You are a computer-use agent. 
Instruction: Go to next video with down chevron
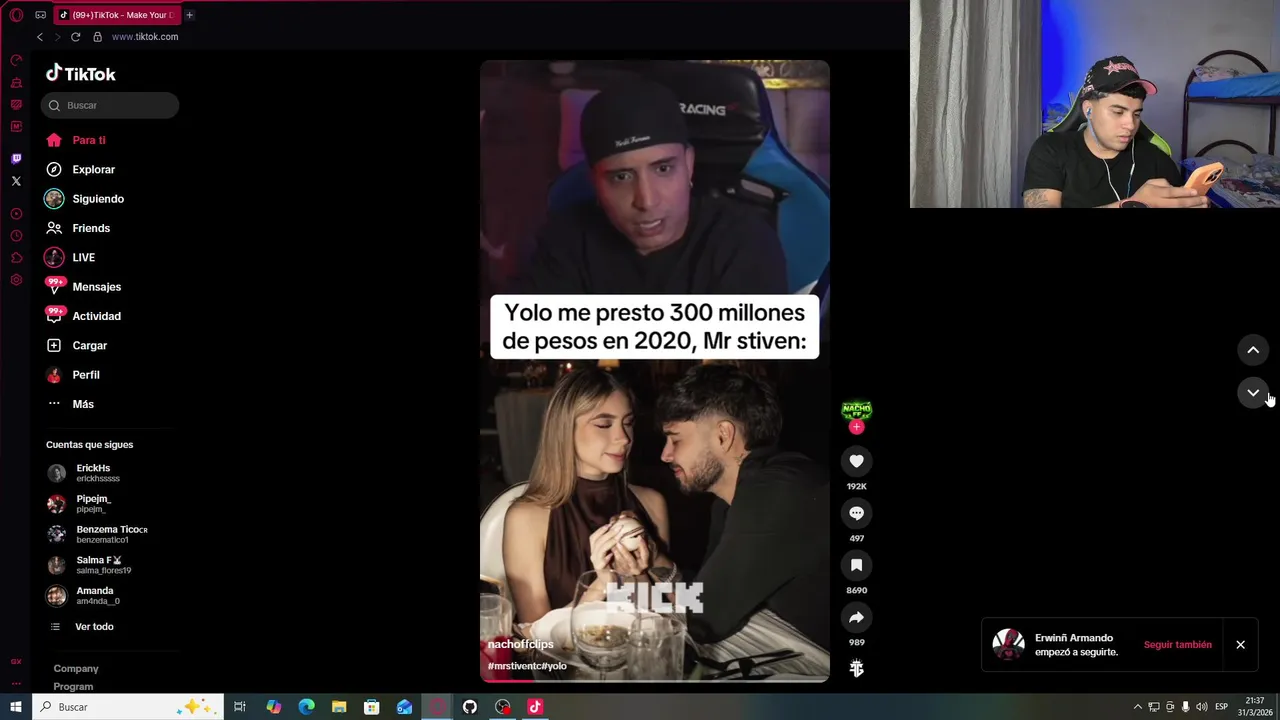(x=1253, y=393)
